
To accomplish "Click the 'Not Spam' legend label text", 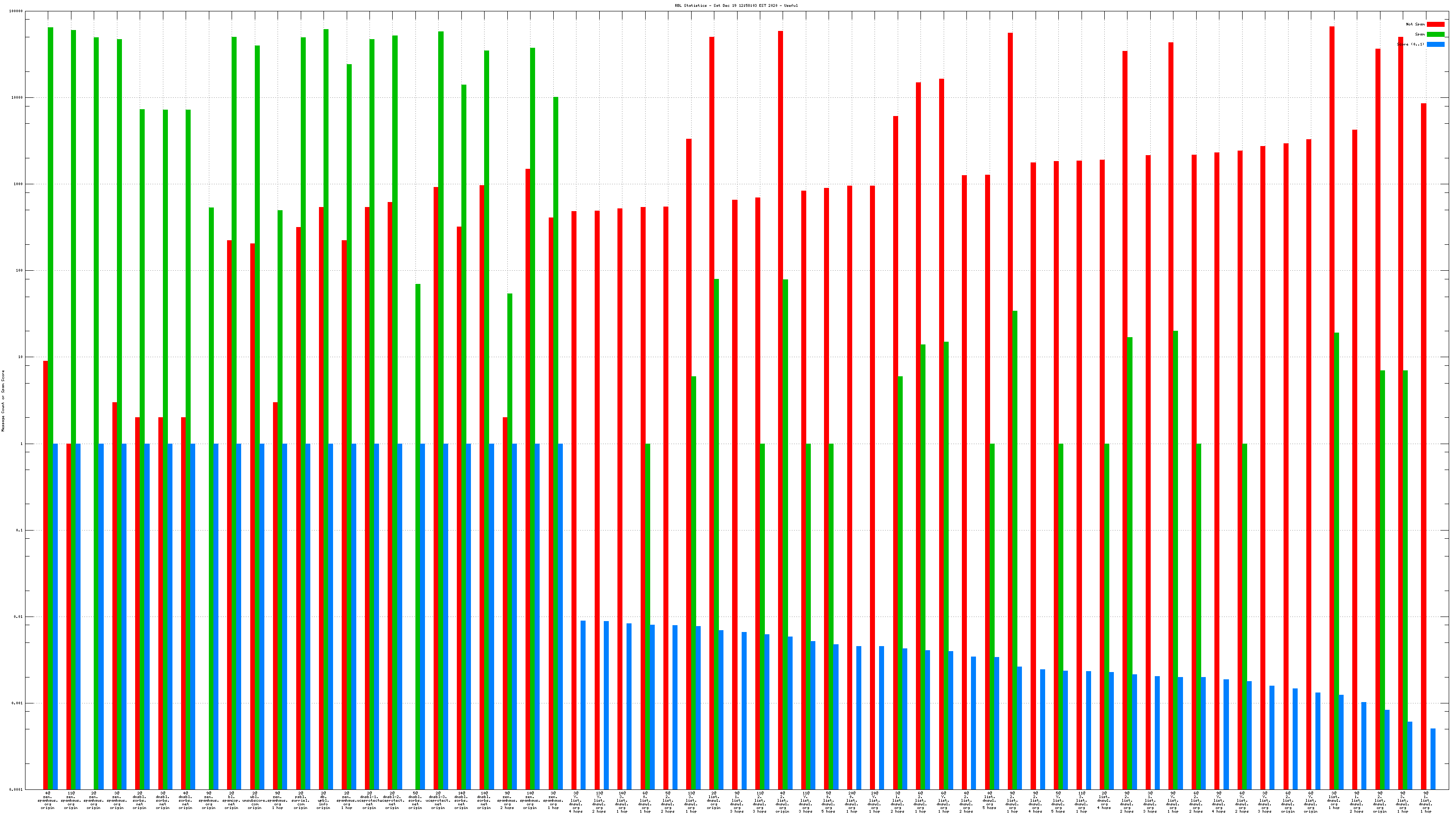I will tap(1416, 24).
